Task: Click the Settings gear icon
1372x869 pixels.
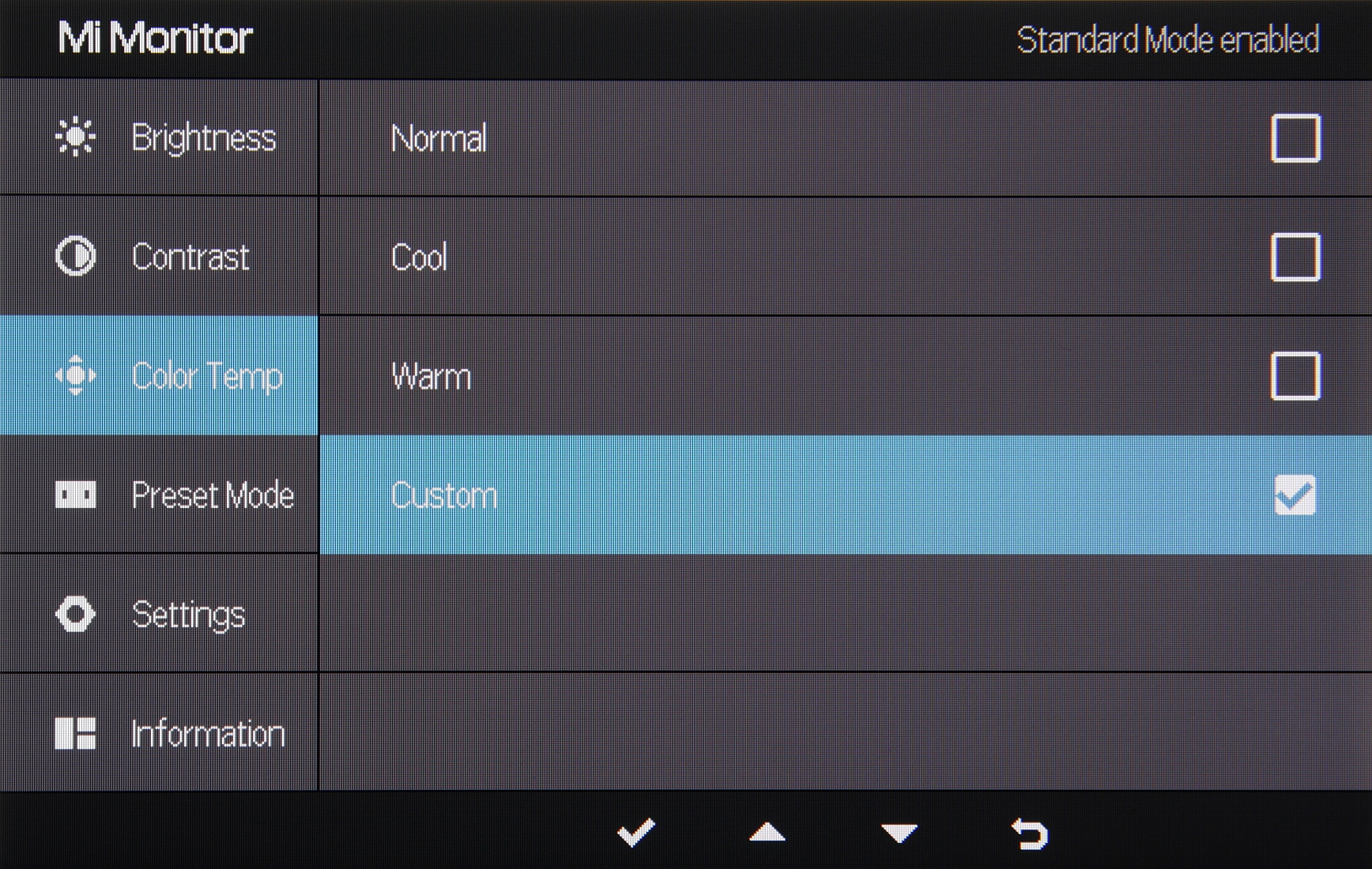Action: [76, 614]
